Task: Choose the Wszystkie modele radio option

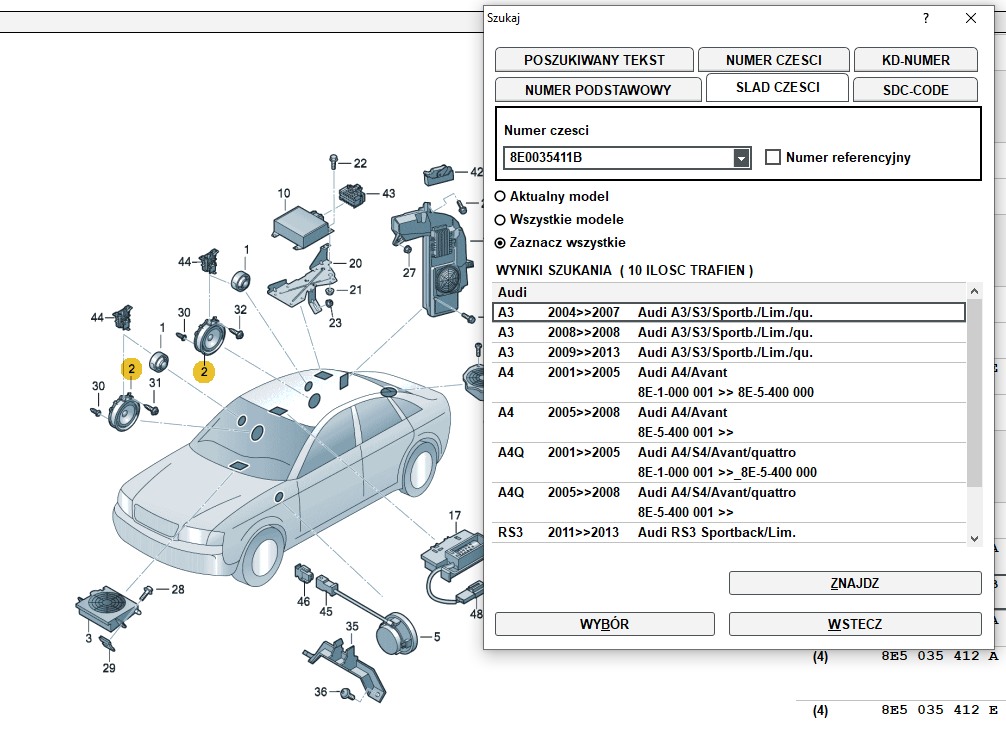Action: pyautogui.click(x=500, y=219)
